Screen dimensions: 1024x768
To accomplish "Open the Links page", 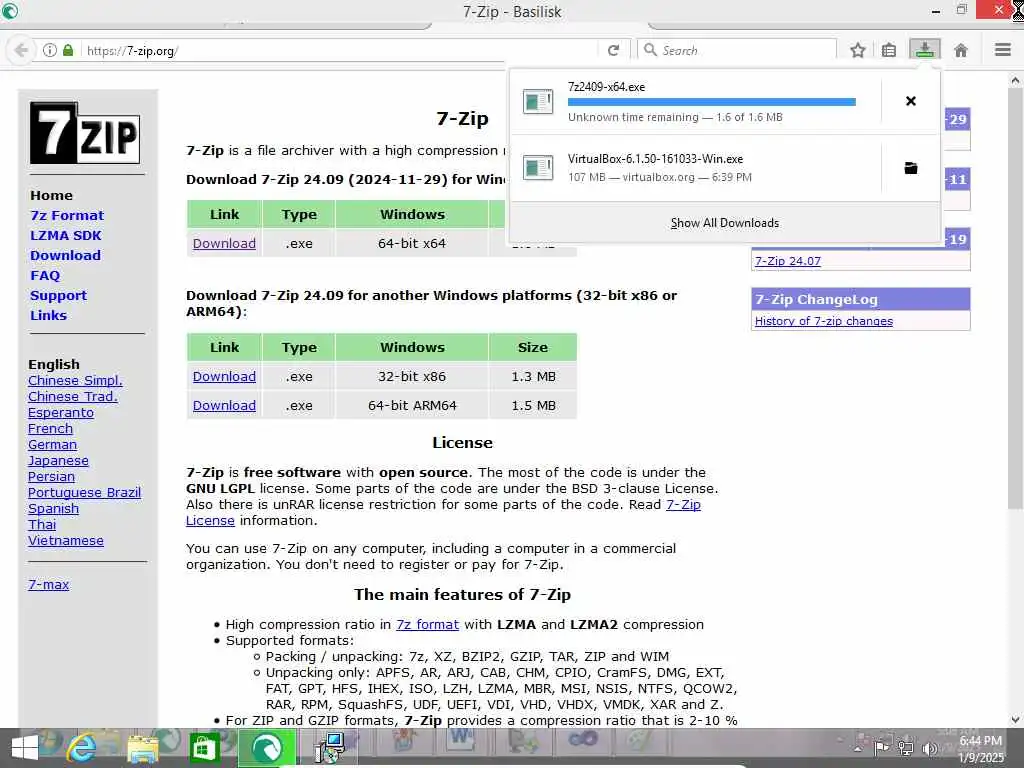I will (x=48, y=315).
